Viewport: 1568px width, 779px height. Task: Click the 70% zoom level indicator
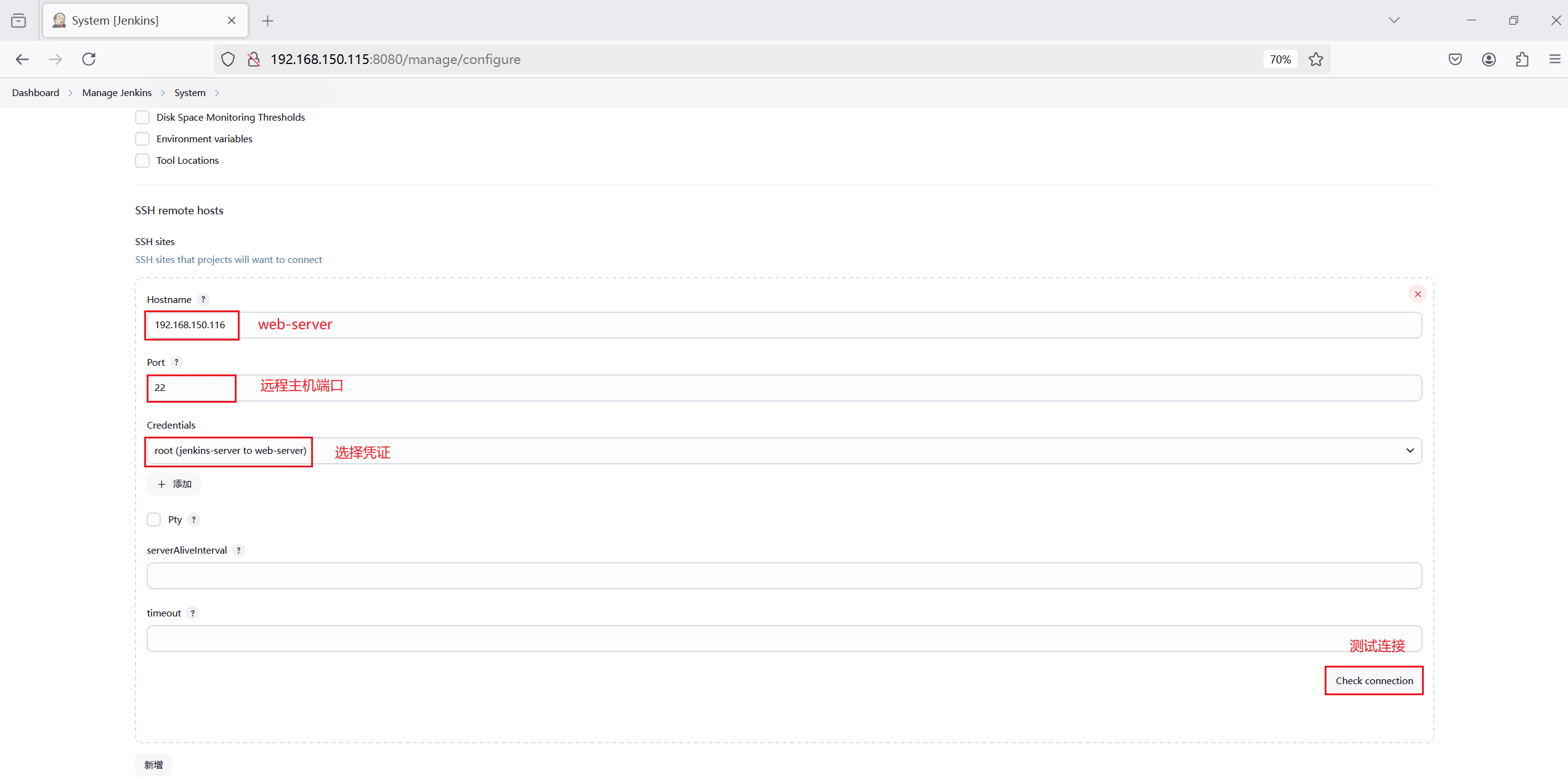(1280, 59)
